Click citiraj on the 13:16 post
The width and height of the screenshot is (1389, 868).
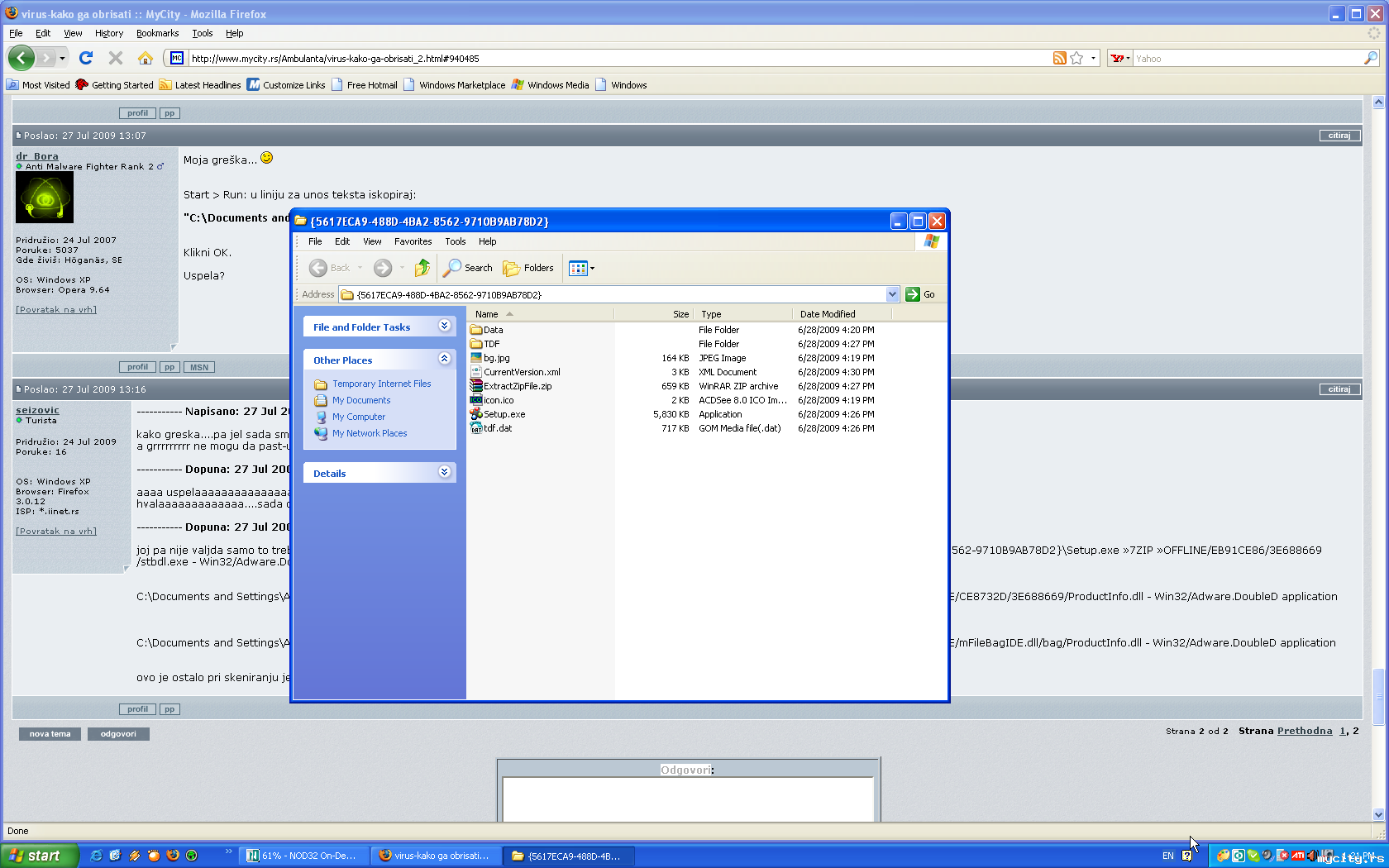[1339, 389]
